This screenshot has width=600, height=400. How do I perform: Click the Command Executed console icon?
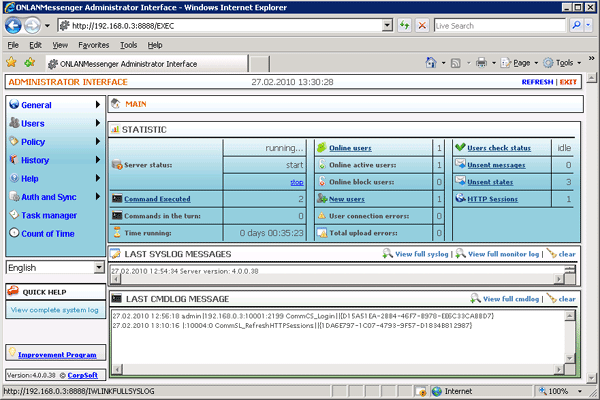coord(117,198)
